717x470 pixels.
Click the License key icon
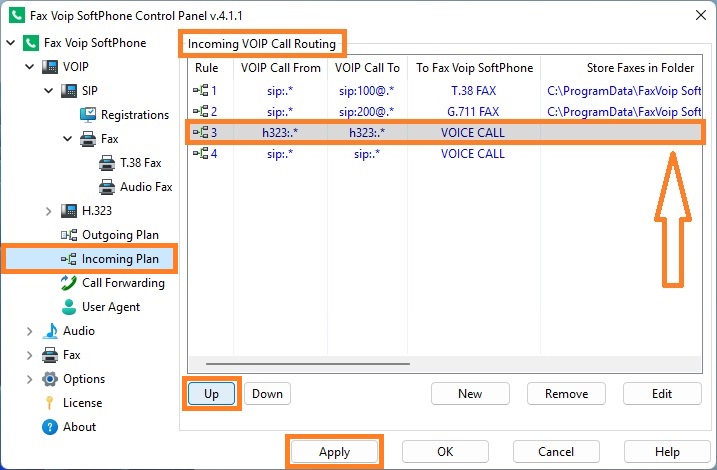tap(50, 403)
